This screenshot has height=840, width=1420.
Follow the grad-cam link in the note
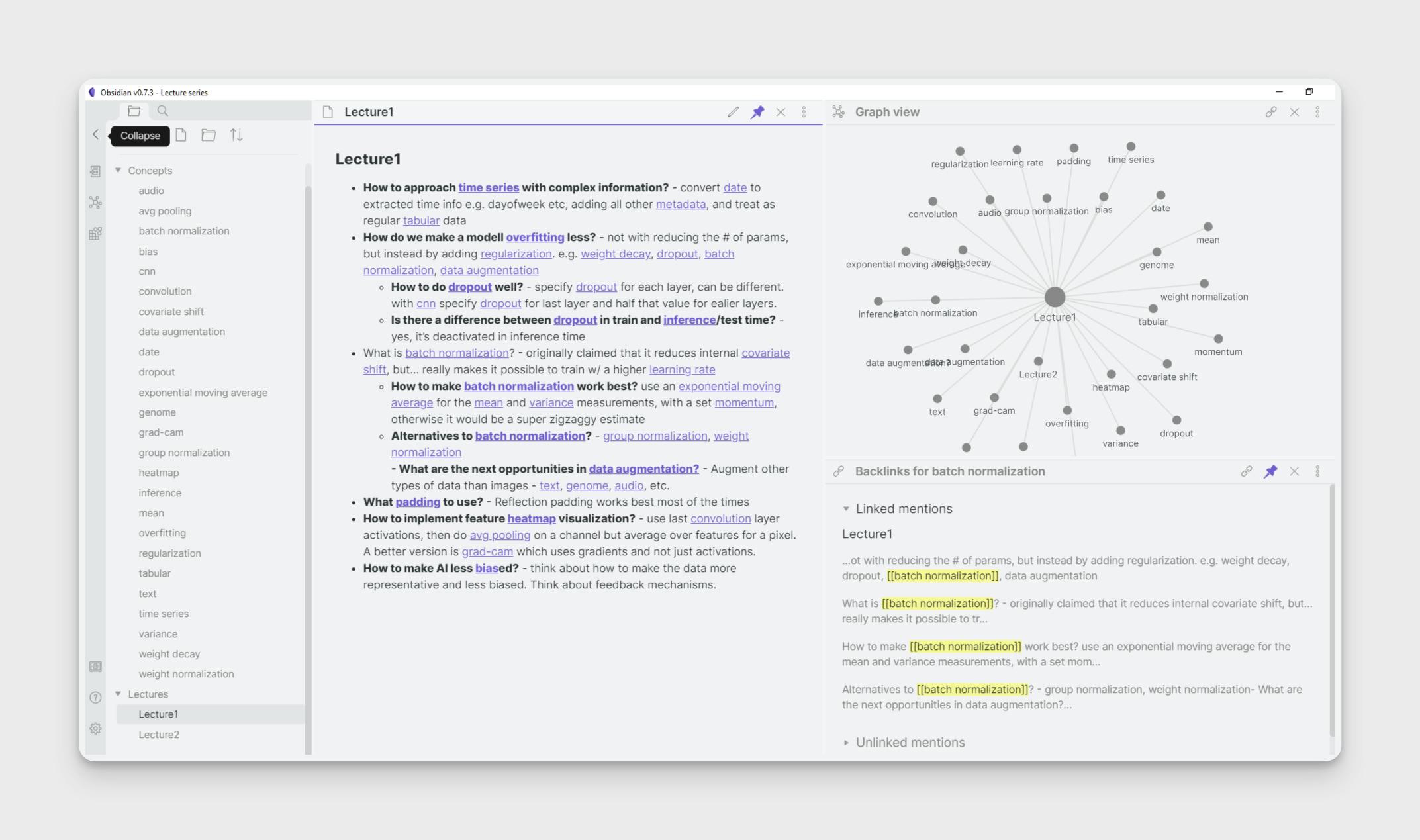click(487, 551)
